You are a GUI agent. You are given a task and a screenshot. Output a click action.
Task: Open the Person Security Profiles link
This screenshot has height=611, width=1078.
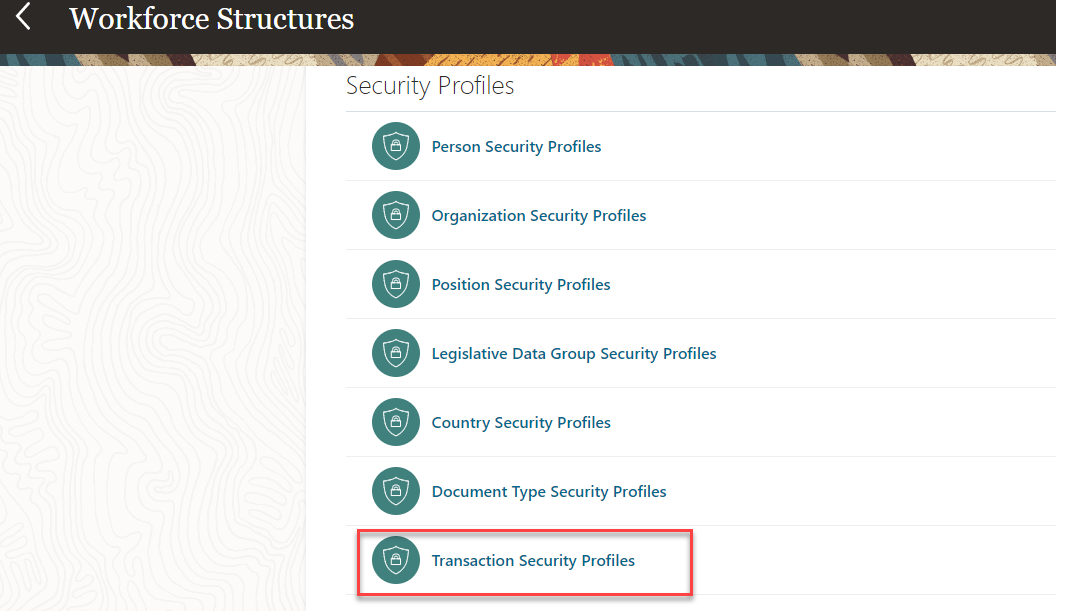[x=516, y=147]
